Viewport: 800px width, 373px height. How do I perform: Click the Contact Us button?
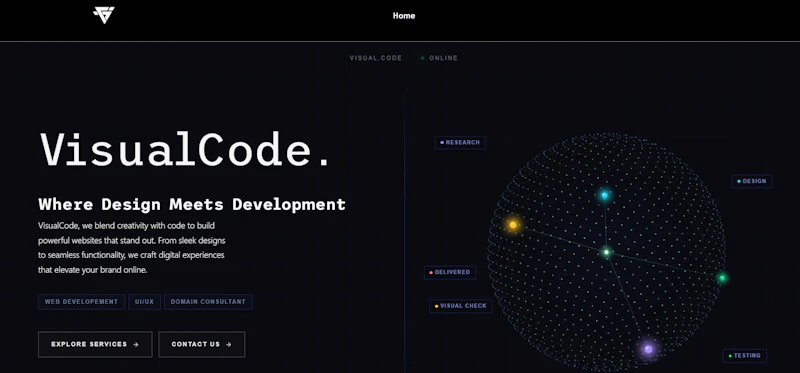point(202,344)
